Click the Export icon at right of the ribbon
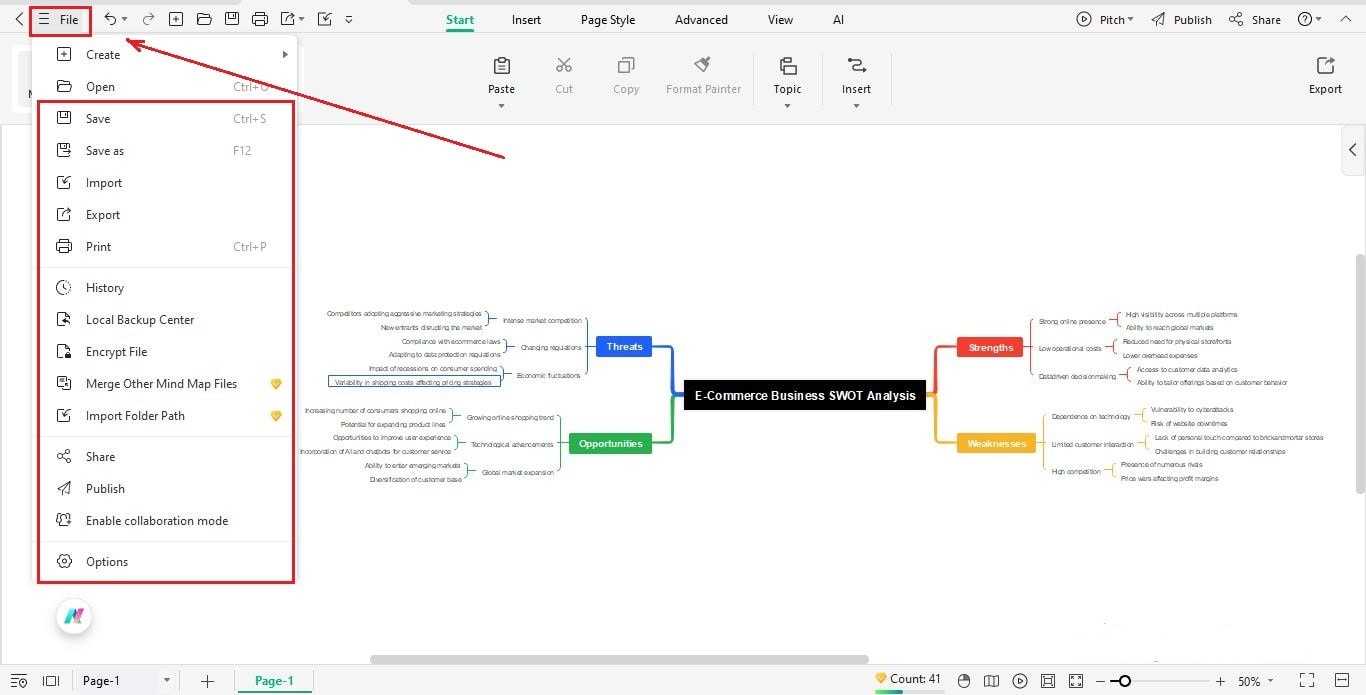Viewport: 1366px width, 695px height. (1325, 66)
